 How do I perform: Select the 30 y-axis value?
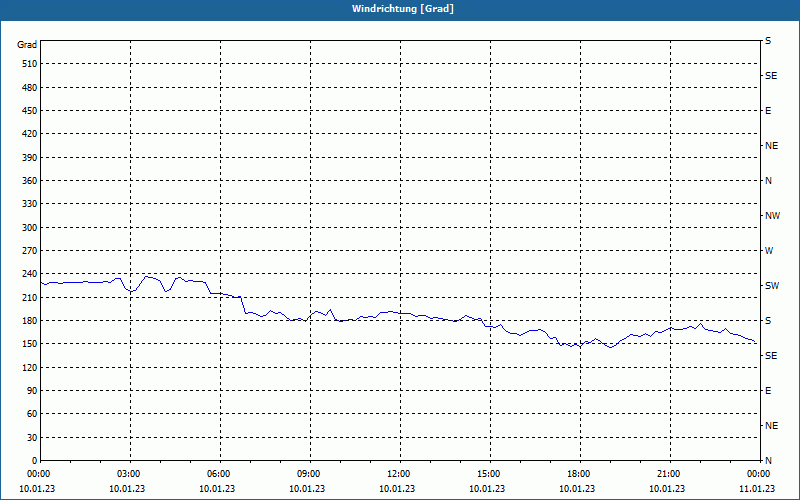[x=32, y=437]
